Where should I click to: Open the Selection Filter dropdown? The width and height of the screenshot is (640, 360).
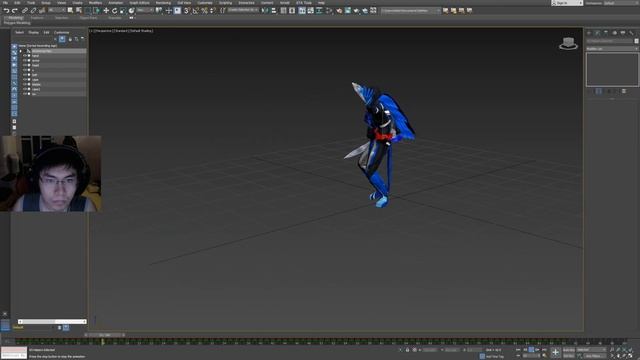(x=57, y=10)
